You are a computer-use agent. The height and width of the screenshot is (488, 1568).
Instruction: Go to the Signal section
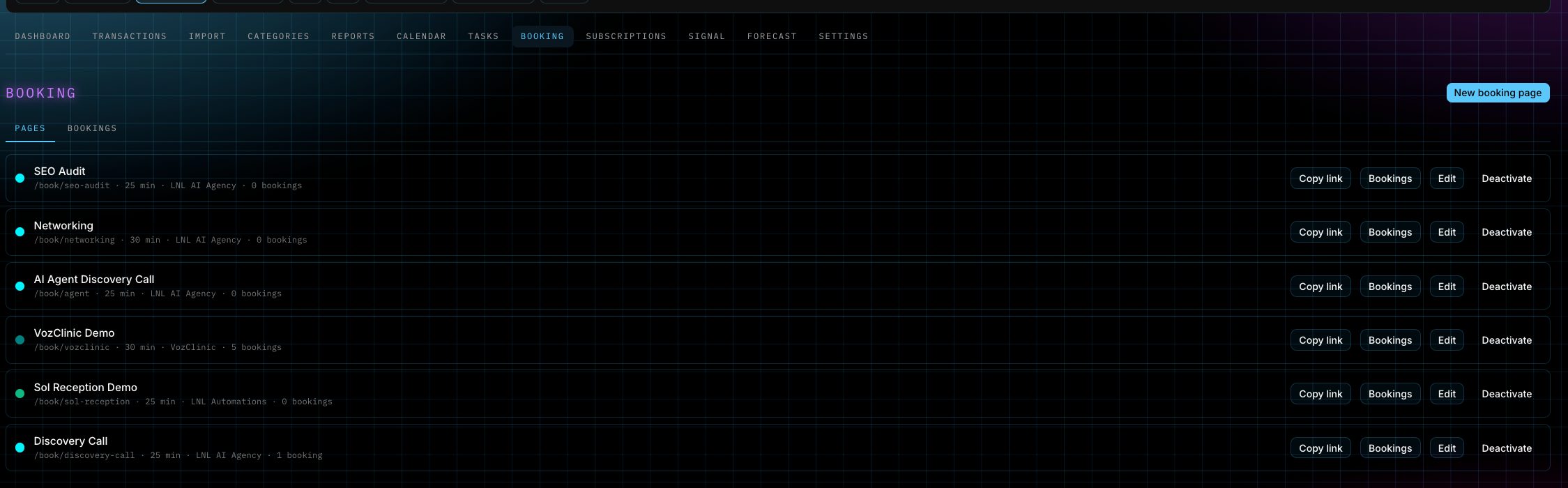pyautogui.click(x=706, y=36)
